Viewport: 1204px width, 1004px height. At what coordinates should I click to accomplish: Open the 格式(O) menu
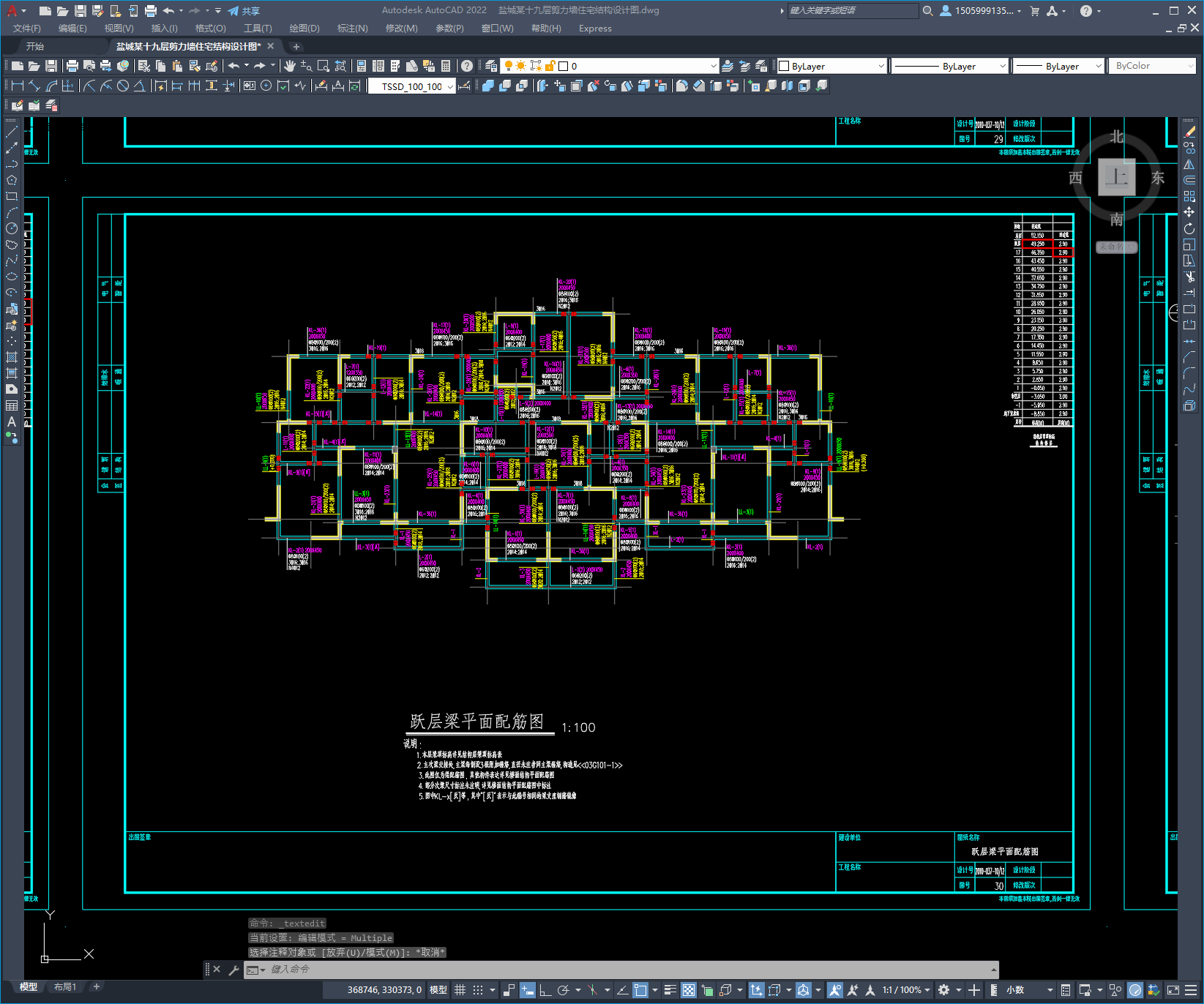(x=210, y=29)
